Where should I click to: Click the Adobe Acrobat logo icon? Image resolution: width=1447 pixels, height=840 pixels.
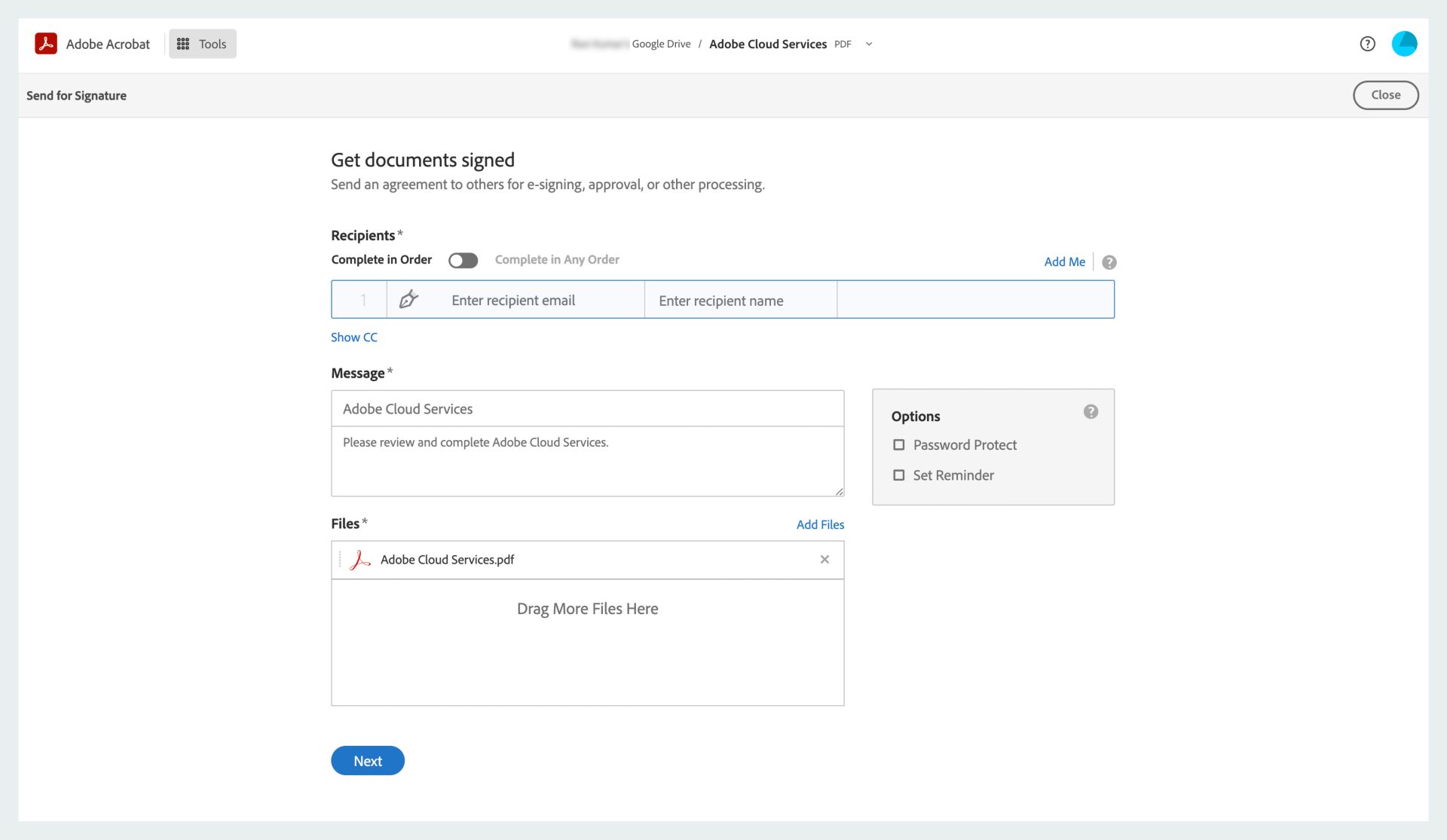(x=47, y=44)
